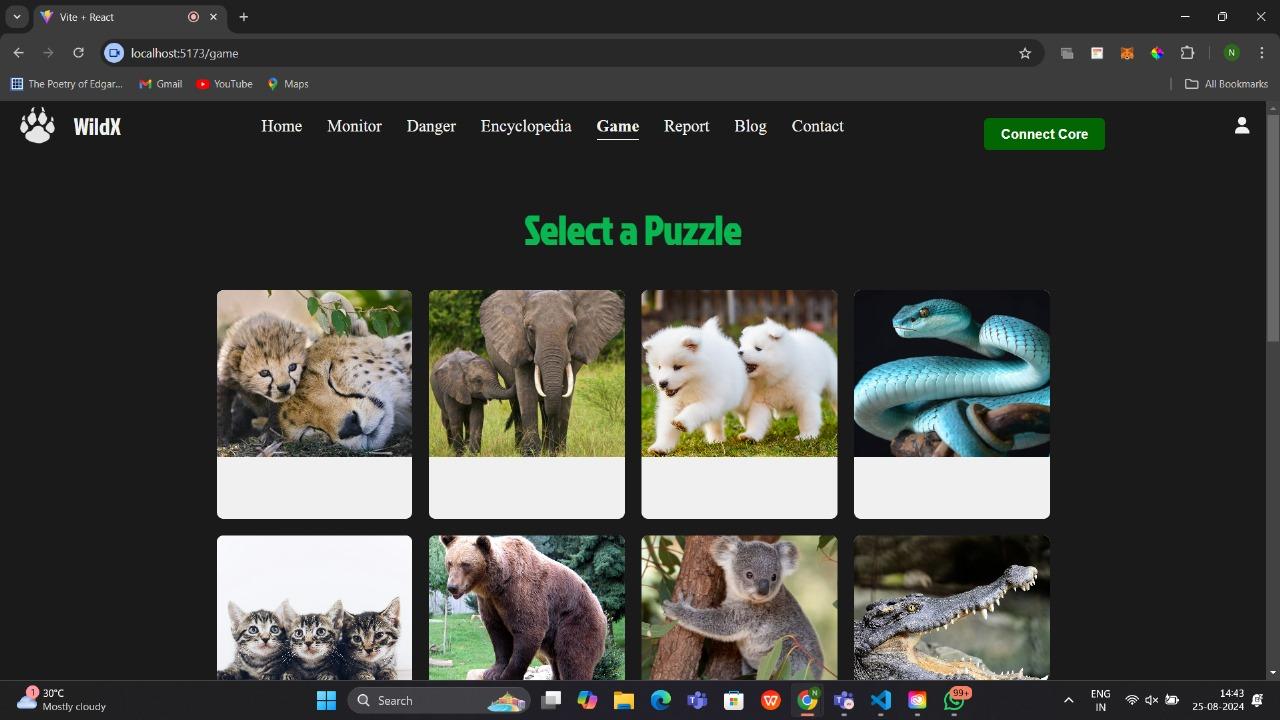Switch the ENG IN language indicator

pos(1100,700)
